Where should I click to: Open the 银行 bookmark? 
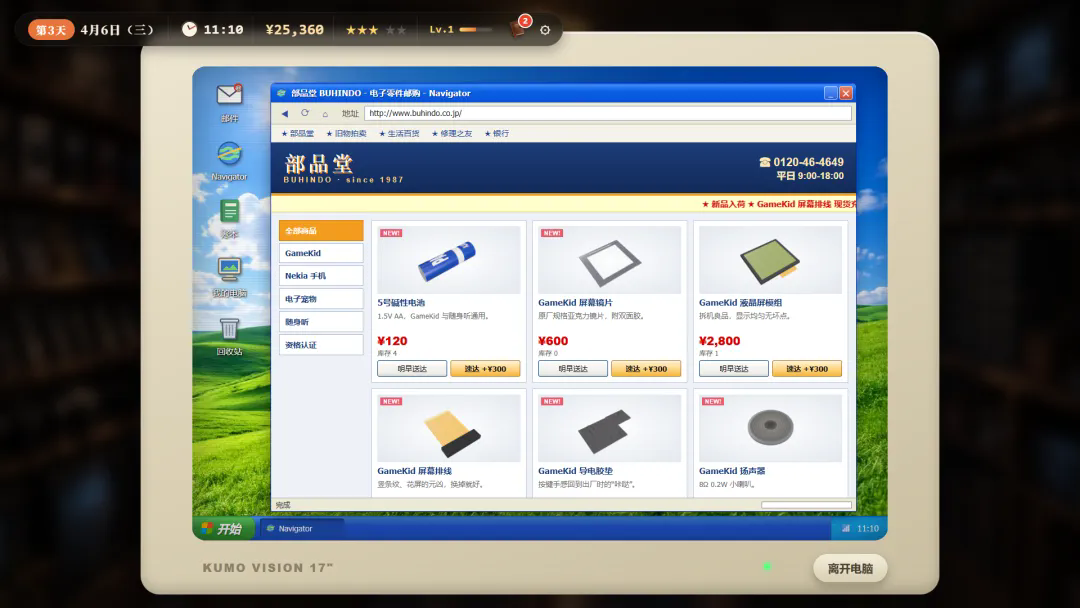497,134
